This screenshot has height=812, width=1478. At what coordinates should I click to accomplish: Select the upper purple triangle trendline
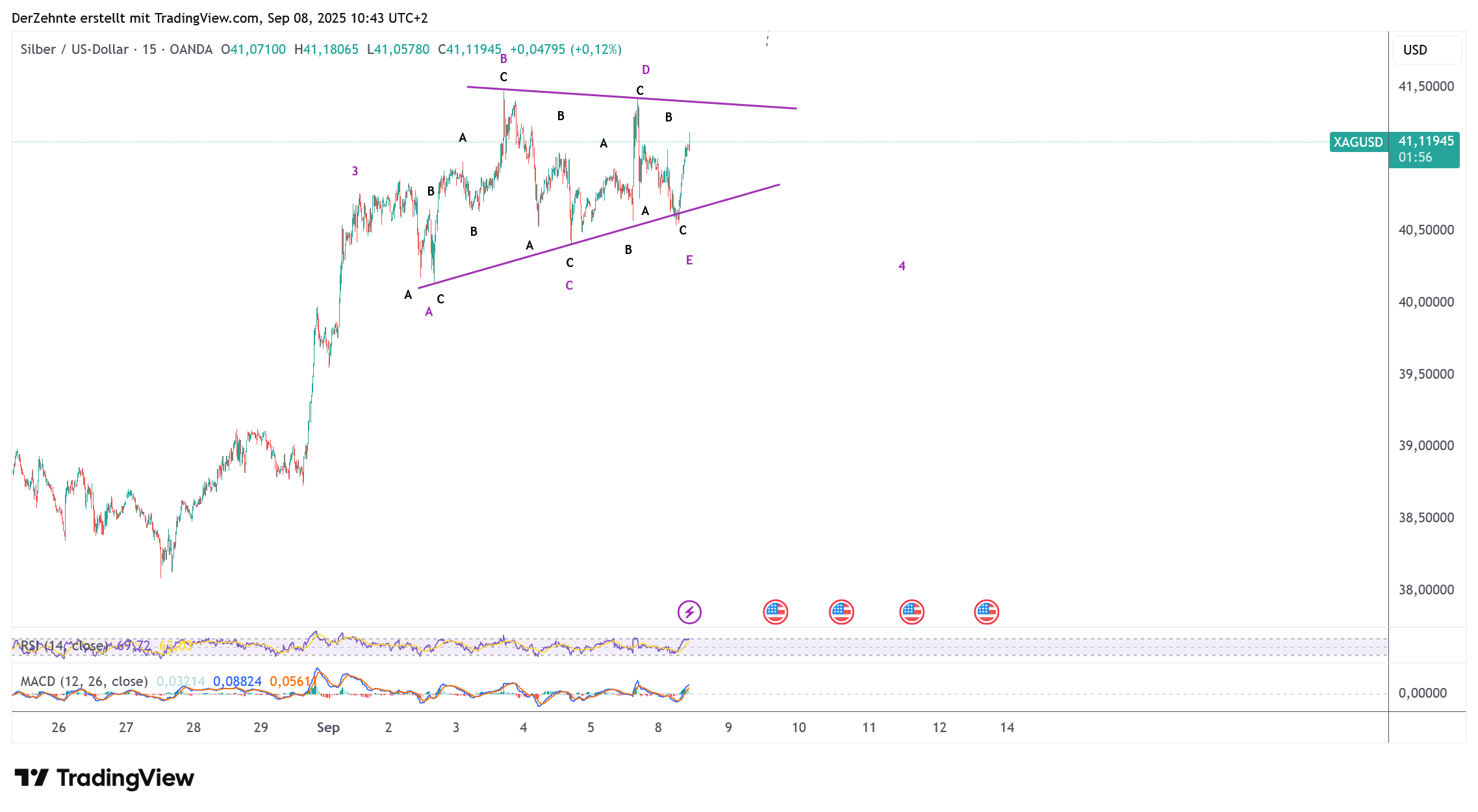pos(715,103)
